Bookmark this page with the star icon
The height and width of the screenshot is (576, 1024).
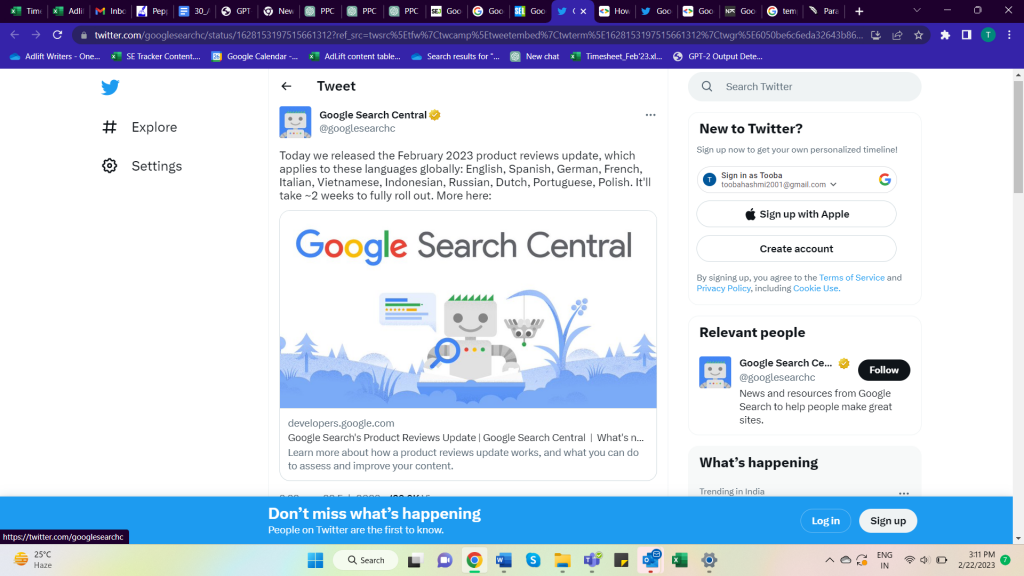click(919, 35)
